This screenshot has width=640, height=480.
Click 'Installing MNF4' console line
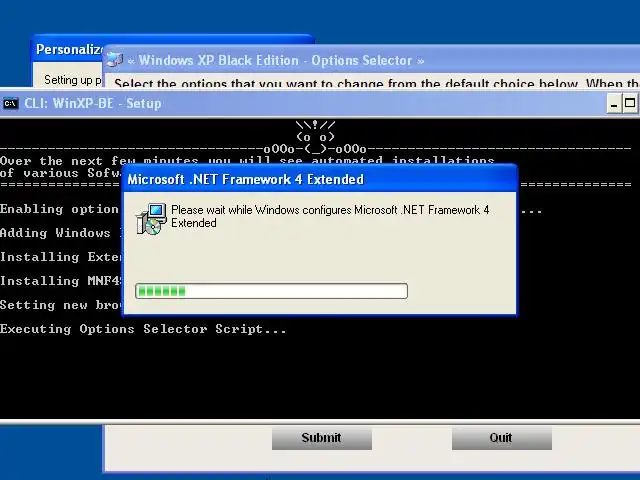coord(61,281)
